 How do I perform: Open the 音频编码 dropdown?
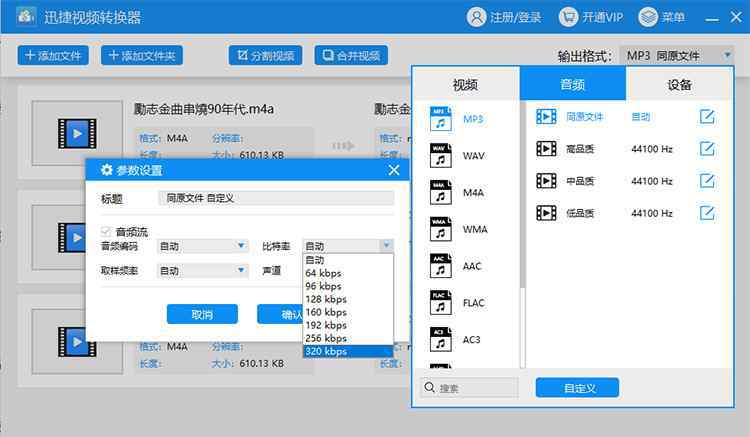click(x=203, y=246)
